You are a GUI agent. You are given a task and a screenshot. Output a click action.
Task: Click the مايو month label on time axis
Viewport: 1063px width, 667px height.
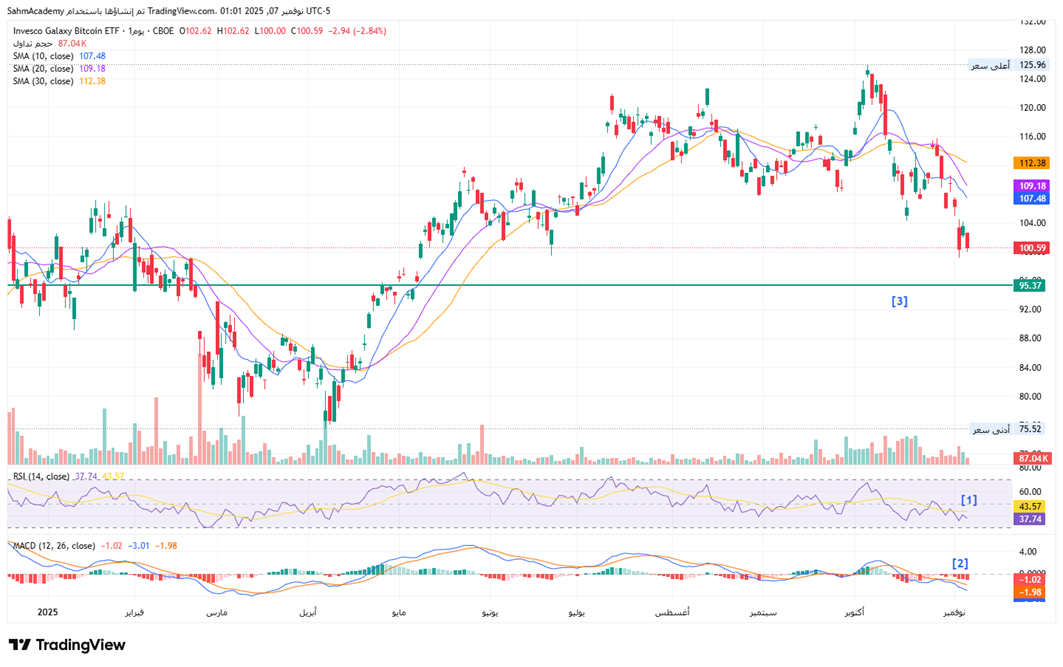pos(400,611)
